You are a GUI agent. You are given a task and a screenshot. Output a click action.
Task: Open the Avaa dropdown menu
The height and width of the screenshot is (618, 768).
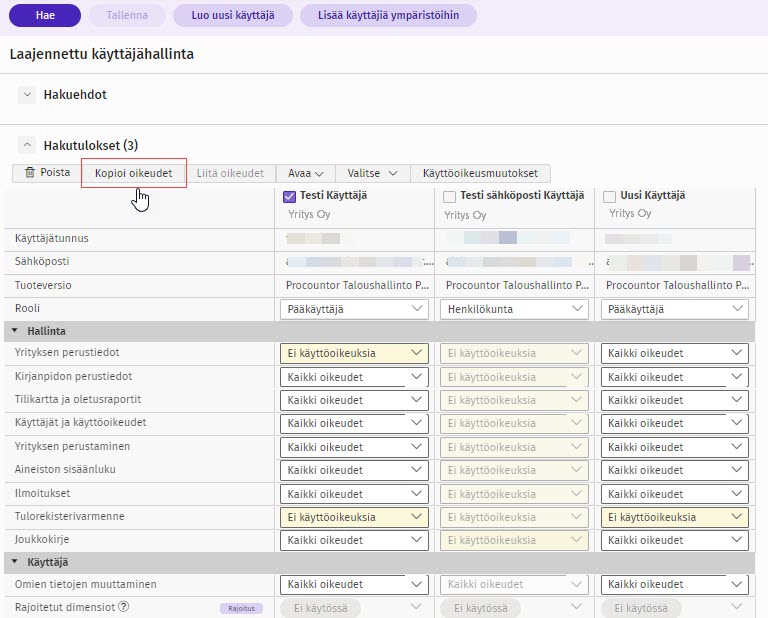click(306, 173)
